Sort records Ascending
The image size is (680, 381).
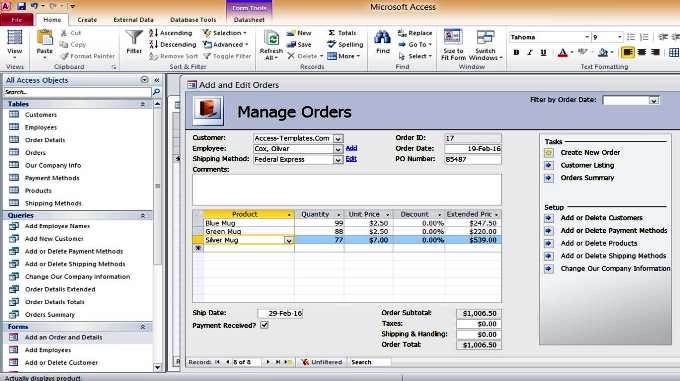pos(170,33)
